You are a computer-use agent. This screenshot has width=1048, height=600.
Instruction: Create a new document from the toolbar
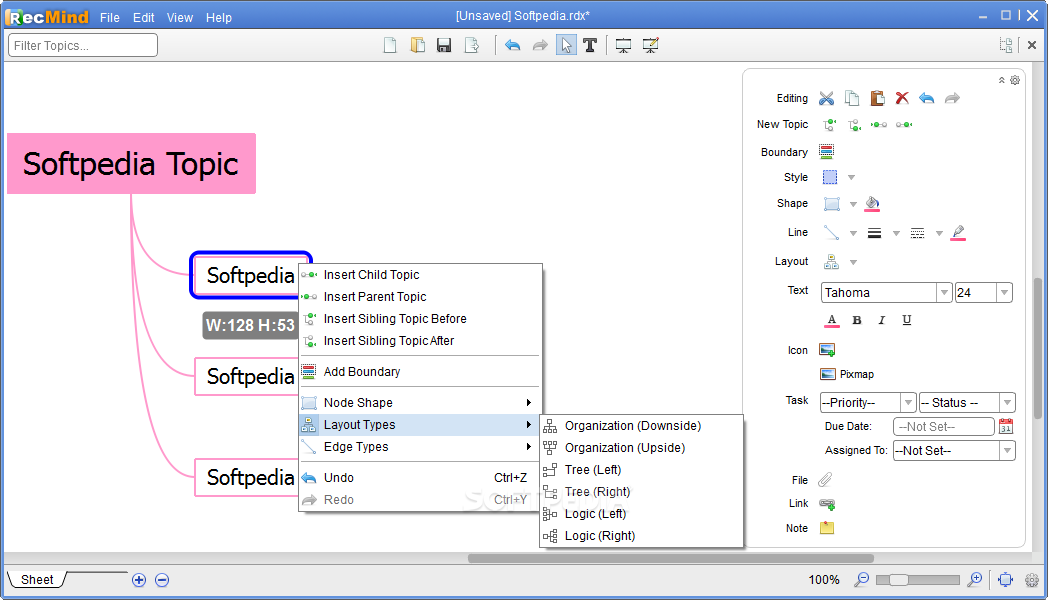click(390, 45)
